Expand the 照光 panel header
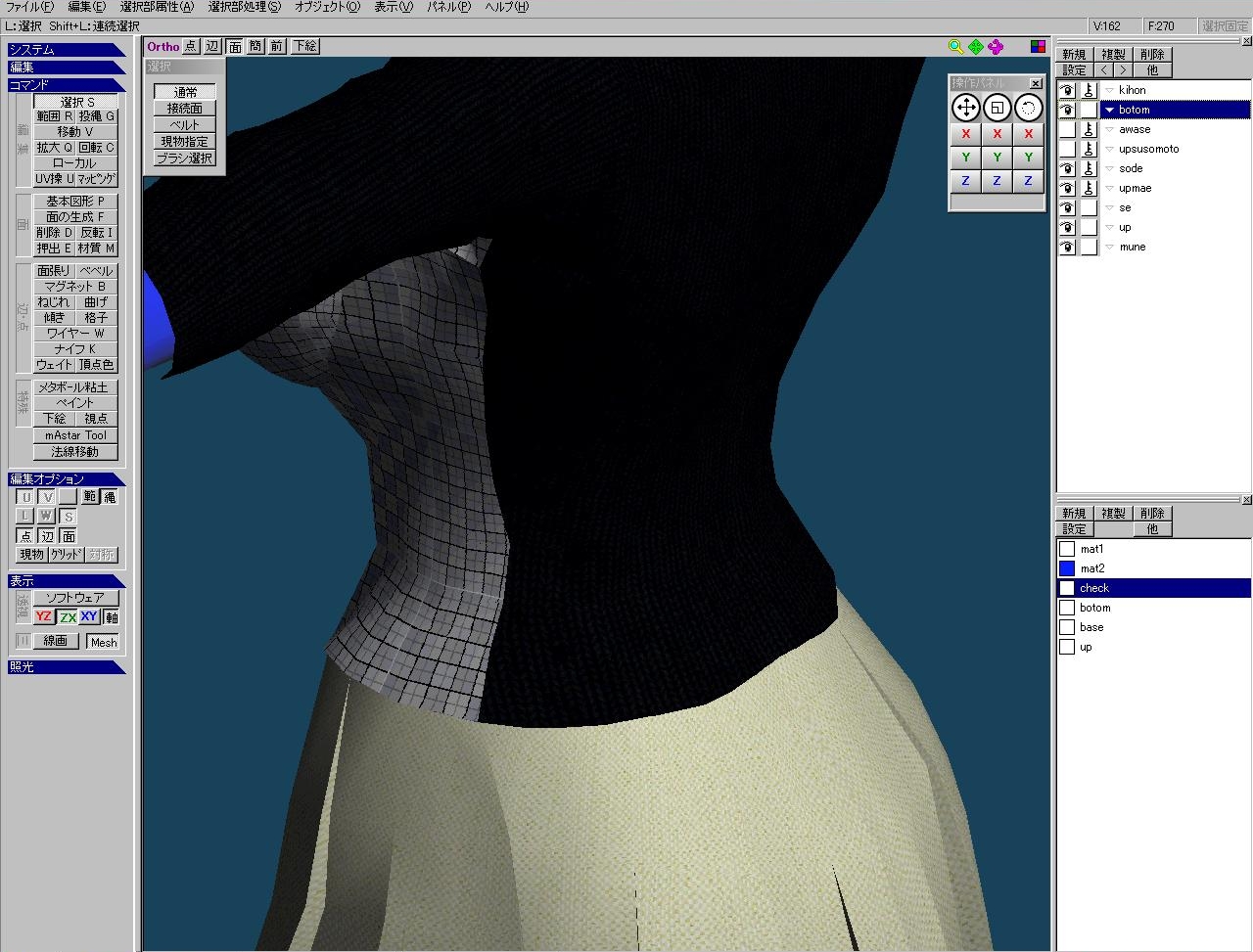 click(x=66, y=667)
